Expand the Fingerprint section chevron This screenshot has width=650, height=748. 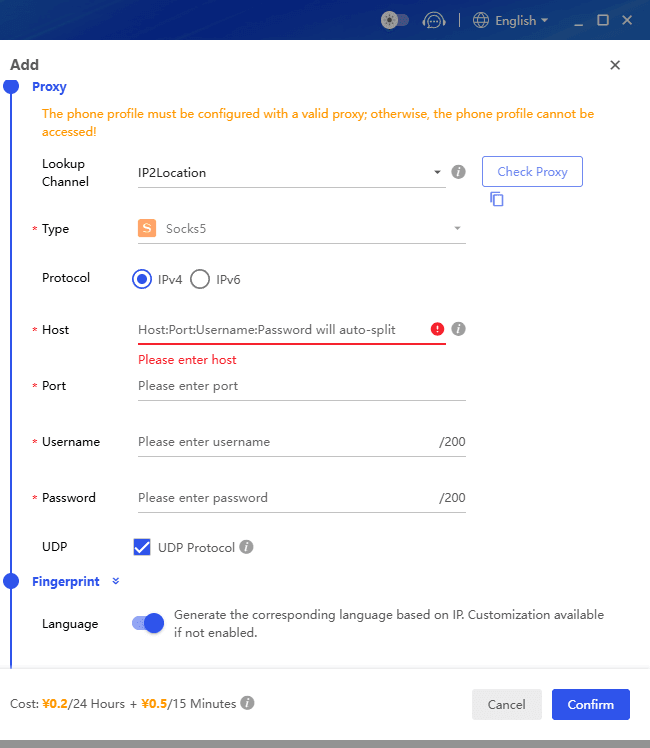(115, 581)
